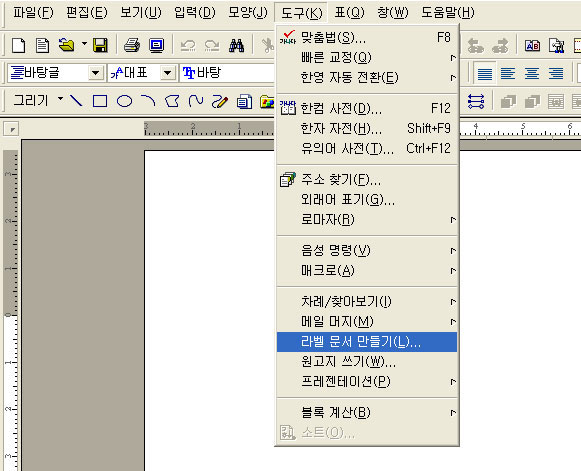Open the 파일(F) menu

33,13
